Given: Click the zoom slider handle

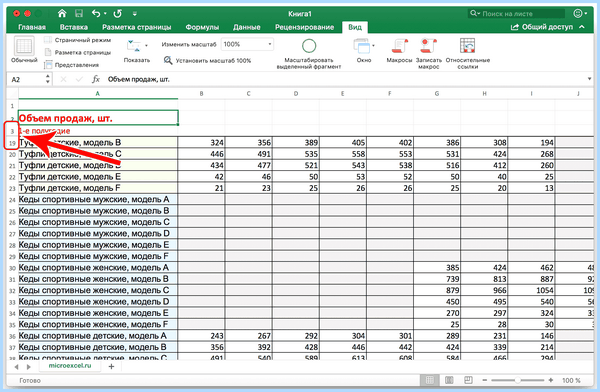Looking at the screenshot, I should coord(517,380).
